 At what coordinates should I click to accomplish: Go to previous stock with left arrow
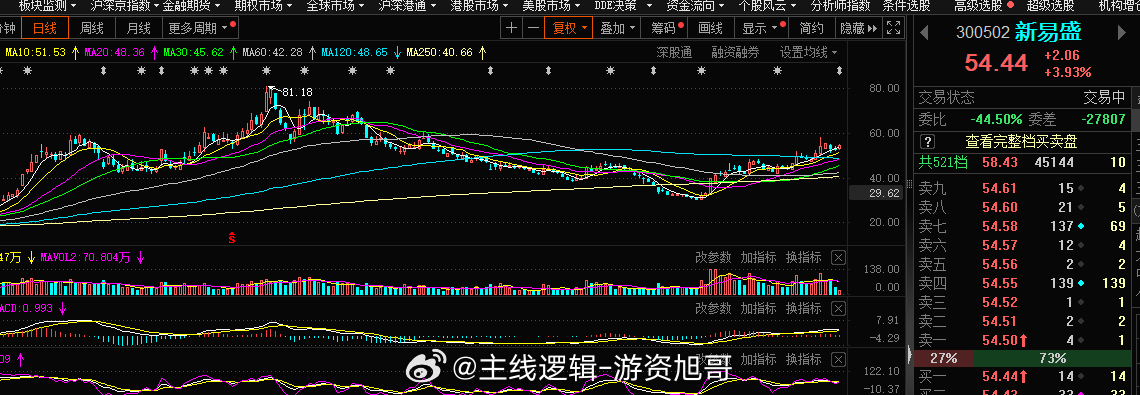click(924, 33)
